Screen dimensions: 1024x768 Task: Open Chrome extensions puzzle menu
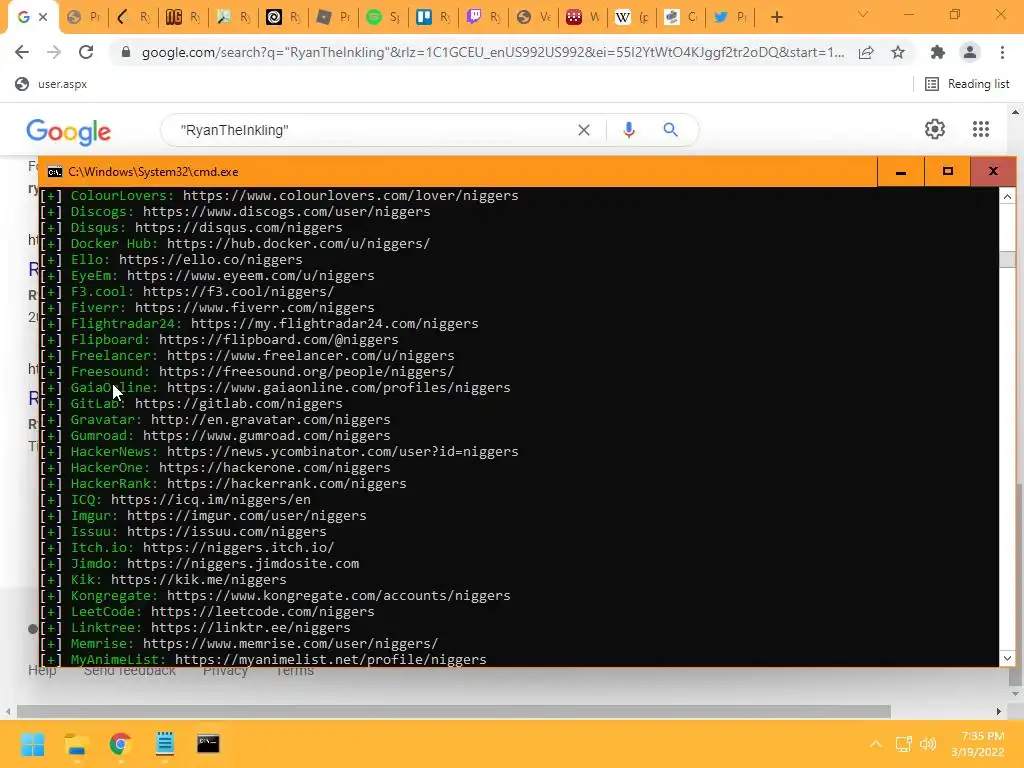tap(938, 52)
